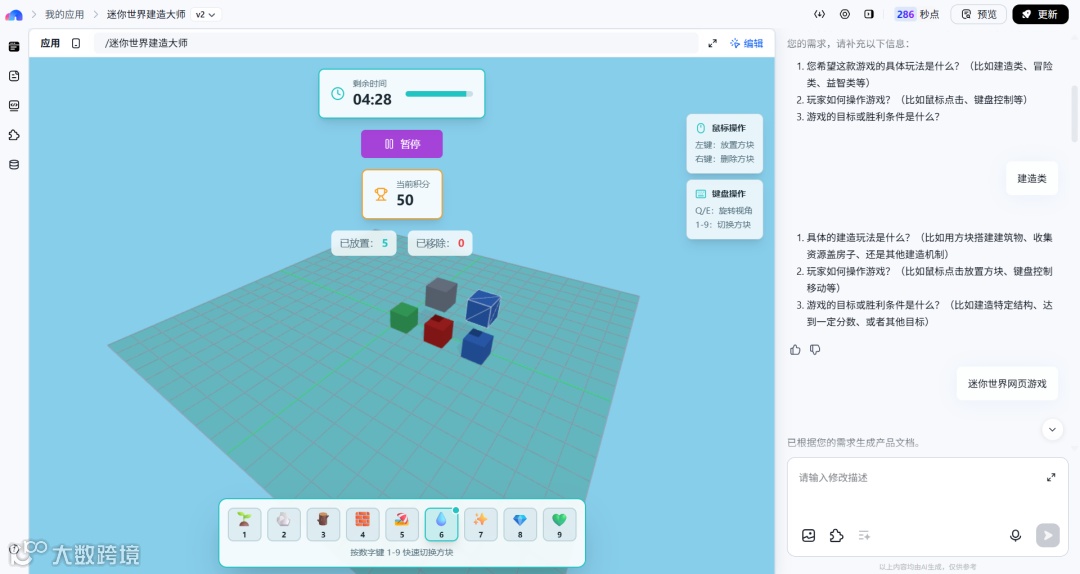Click the remaining time progress bar
Viewport: 1080px width, 574px height.
pyautogui.click(x=439, y=94)
